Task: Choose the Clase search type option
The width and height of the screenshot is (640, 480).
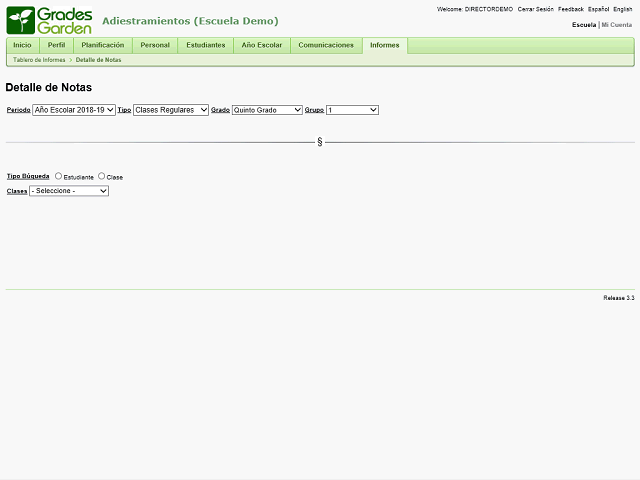Action: click(x=102, y=176)
